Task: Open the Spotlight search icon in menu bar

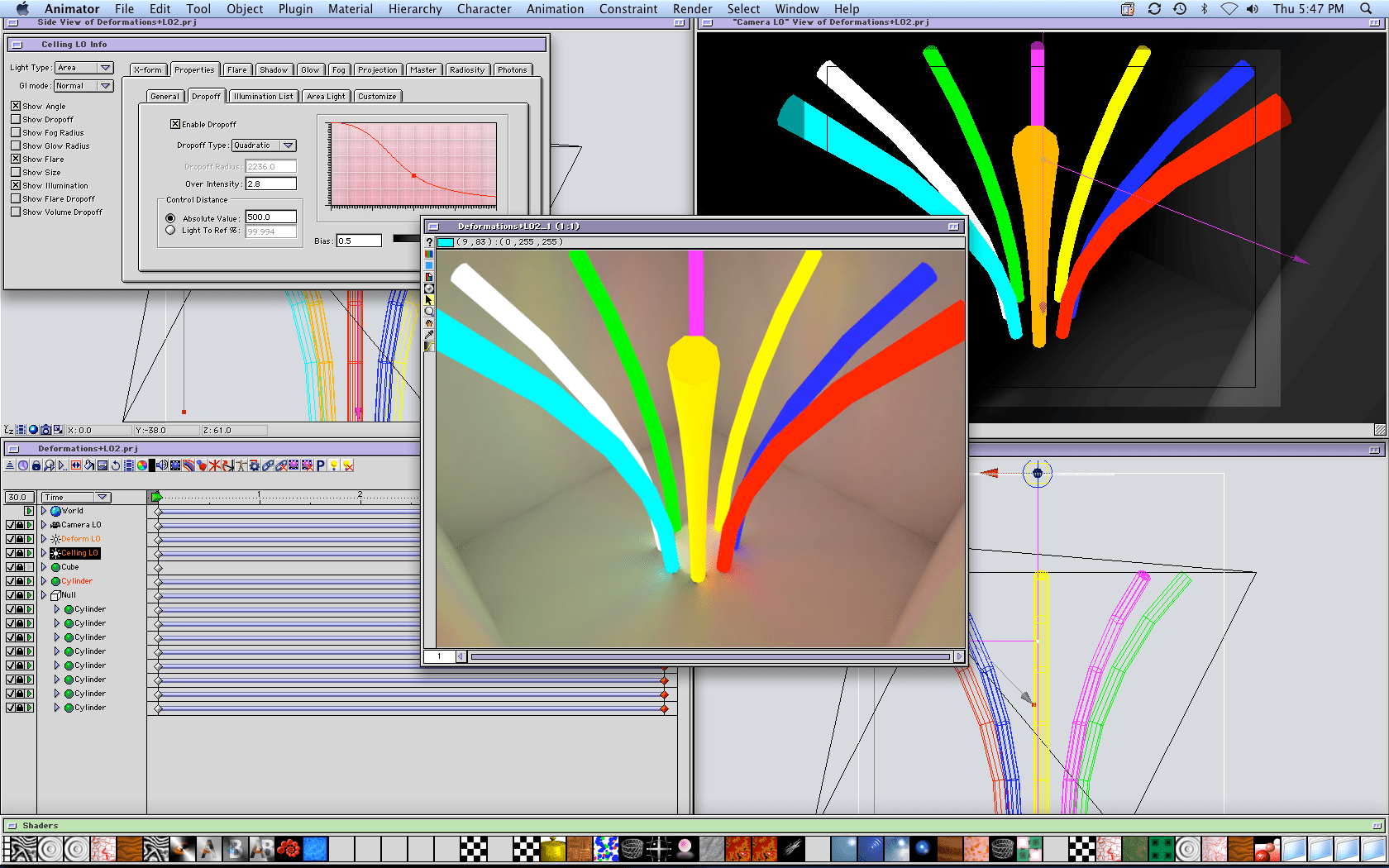Action: pyautogui.click(x=1366, y=9)
